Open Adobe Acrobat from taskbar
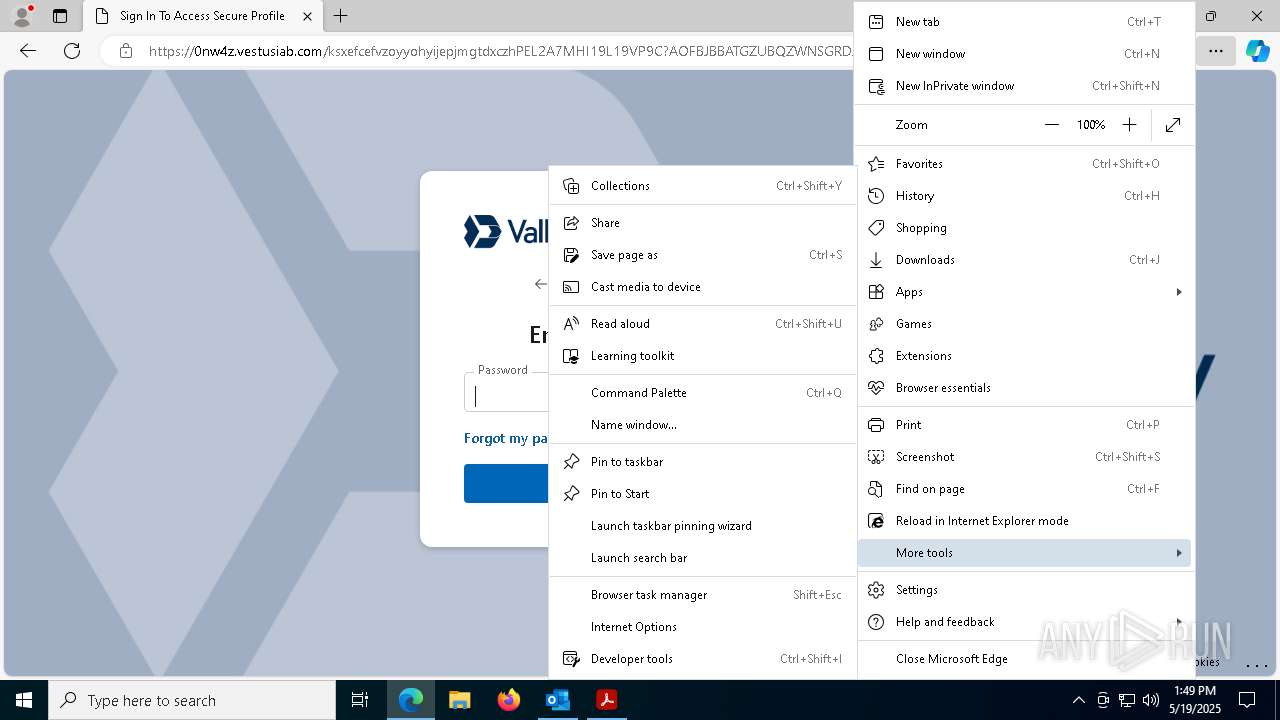The image size is (1280, 720). pos(606,700)
